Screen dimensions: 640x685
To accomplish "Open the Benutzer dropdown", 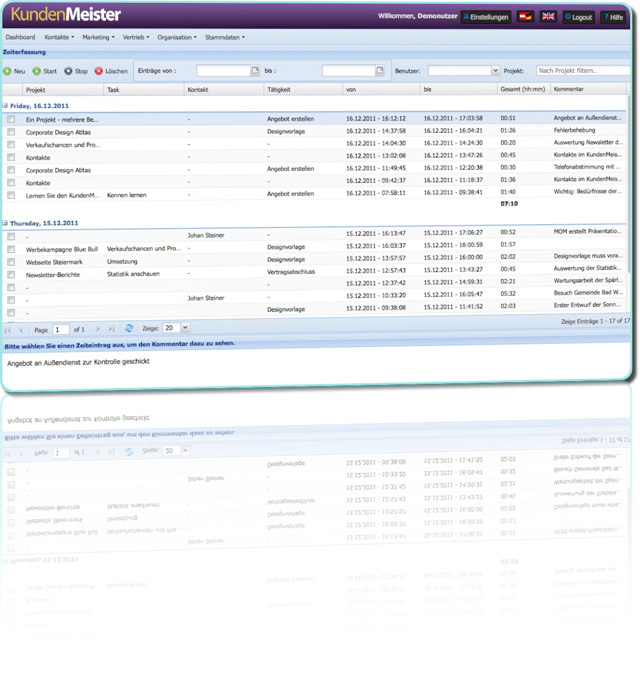I will tap(495, 71).
